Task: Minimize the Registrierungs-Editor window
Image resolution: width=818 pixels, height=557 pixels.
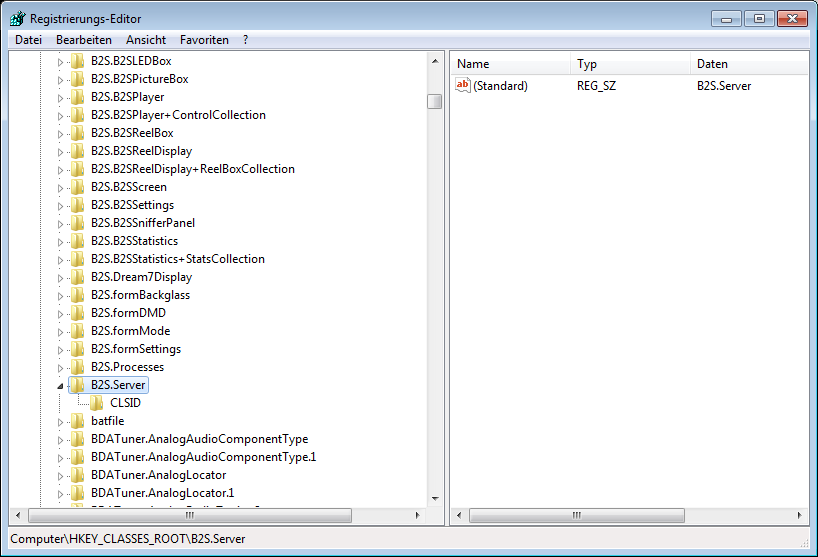Action: [726, 19]
